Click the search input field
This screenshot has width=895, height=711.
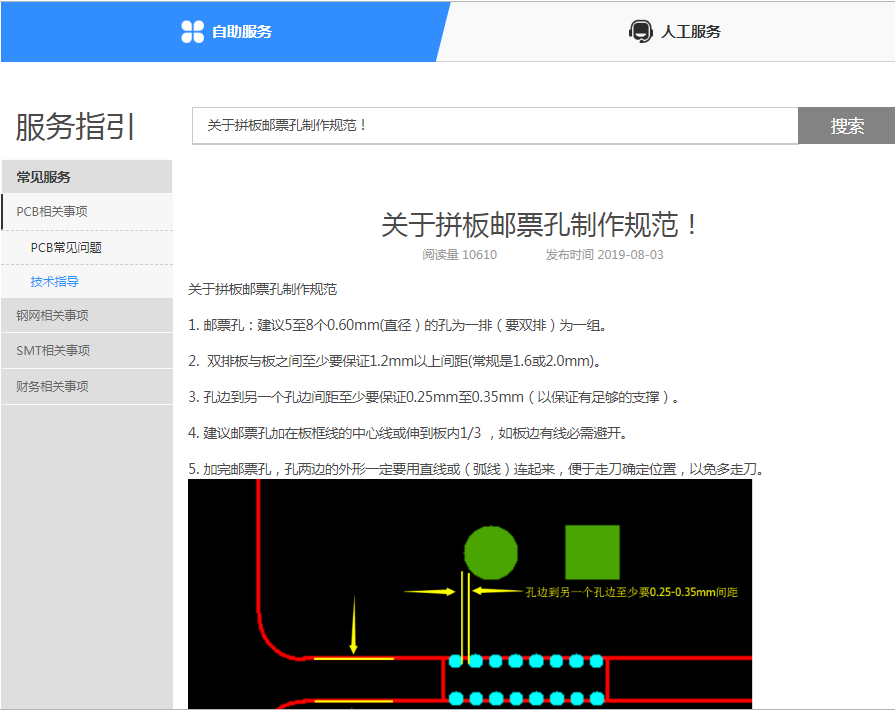pyautogui.click(x=495, y=126)
